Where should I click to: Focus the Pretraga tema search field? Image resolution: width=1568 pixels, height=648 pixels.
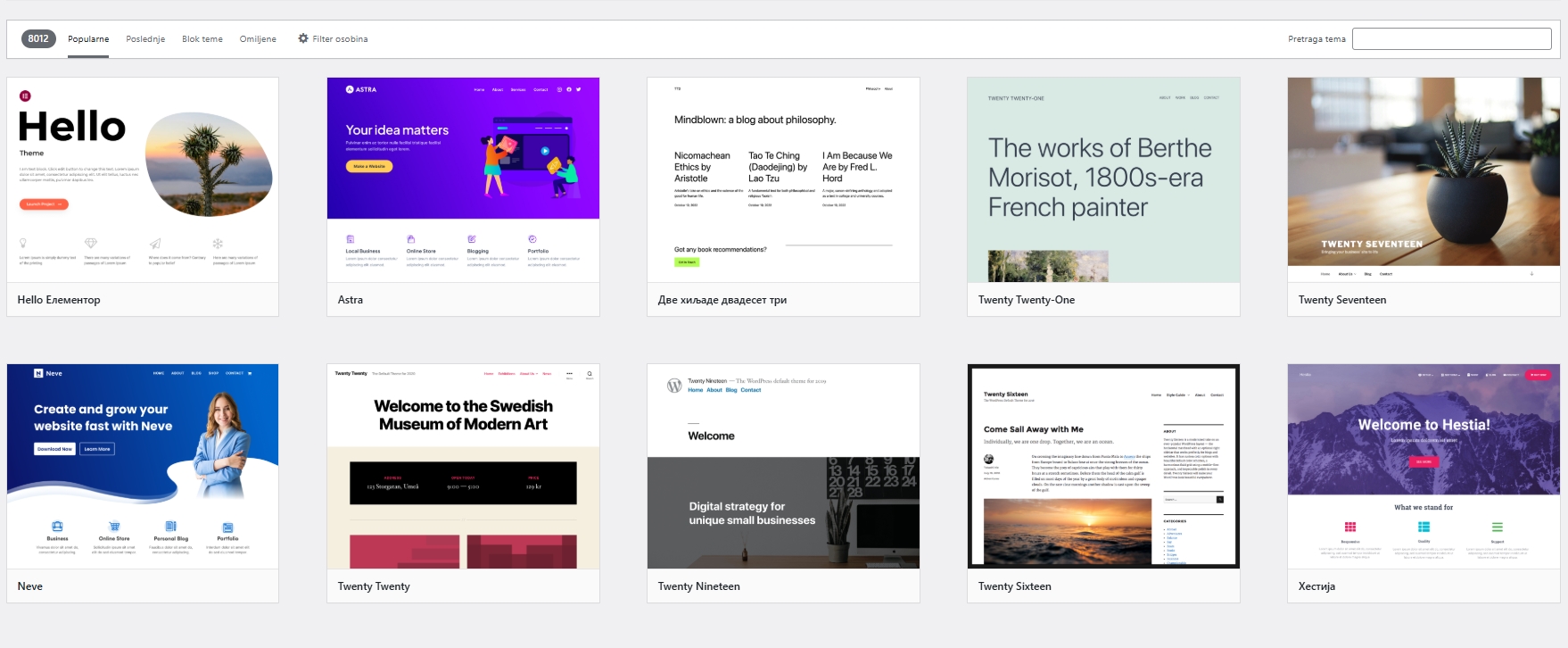tap(1451, 38)
